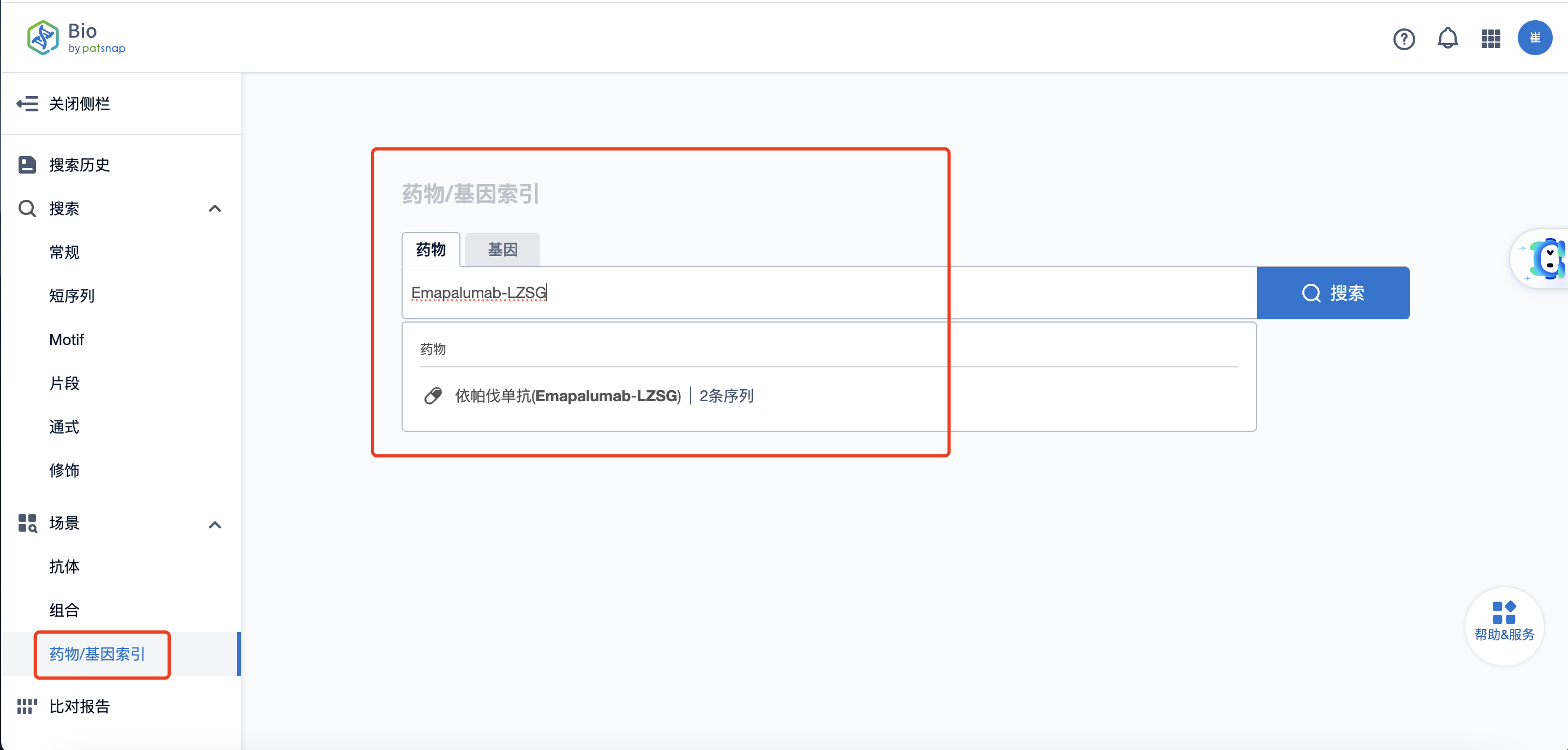This screenshot has height=750, width=1568.
Task: Select 抗体 under 场景
Action: point(64,566)
